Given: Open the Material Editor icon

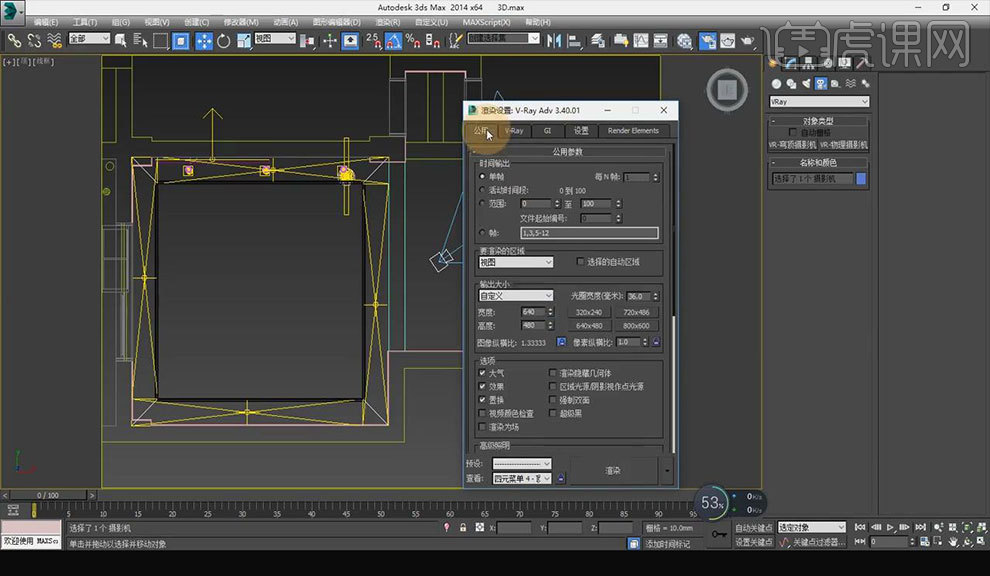Looking at the screenshot, I should [x=684, y=41].
